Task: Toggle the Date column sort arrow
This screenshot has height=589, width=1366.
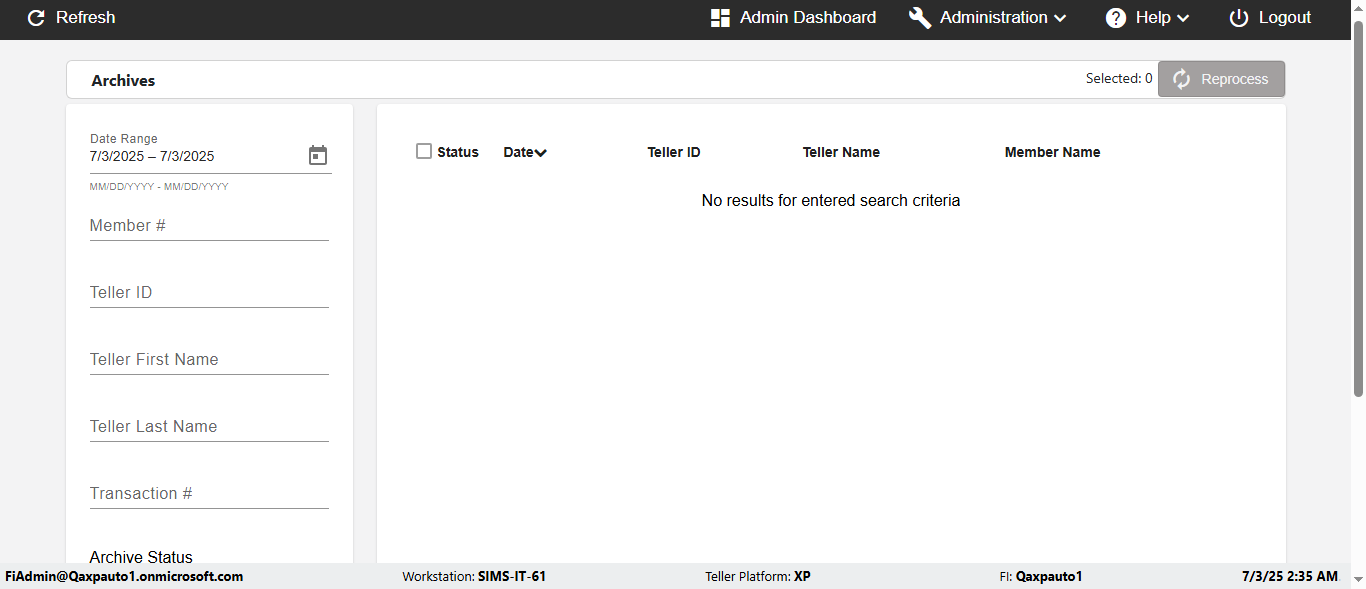Action: [x=541, y=153]
